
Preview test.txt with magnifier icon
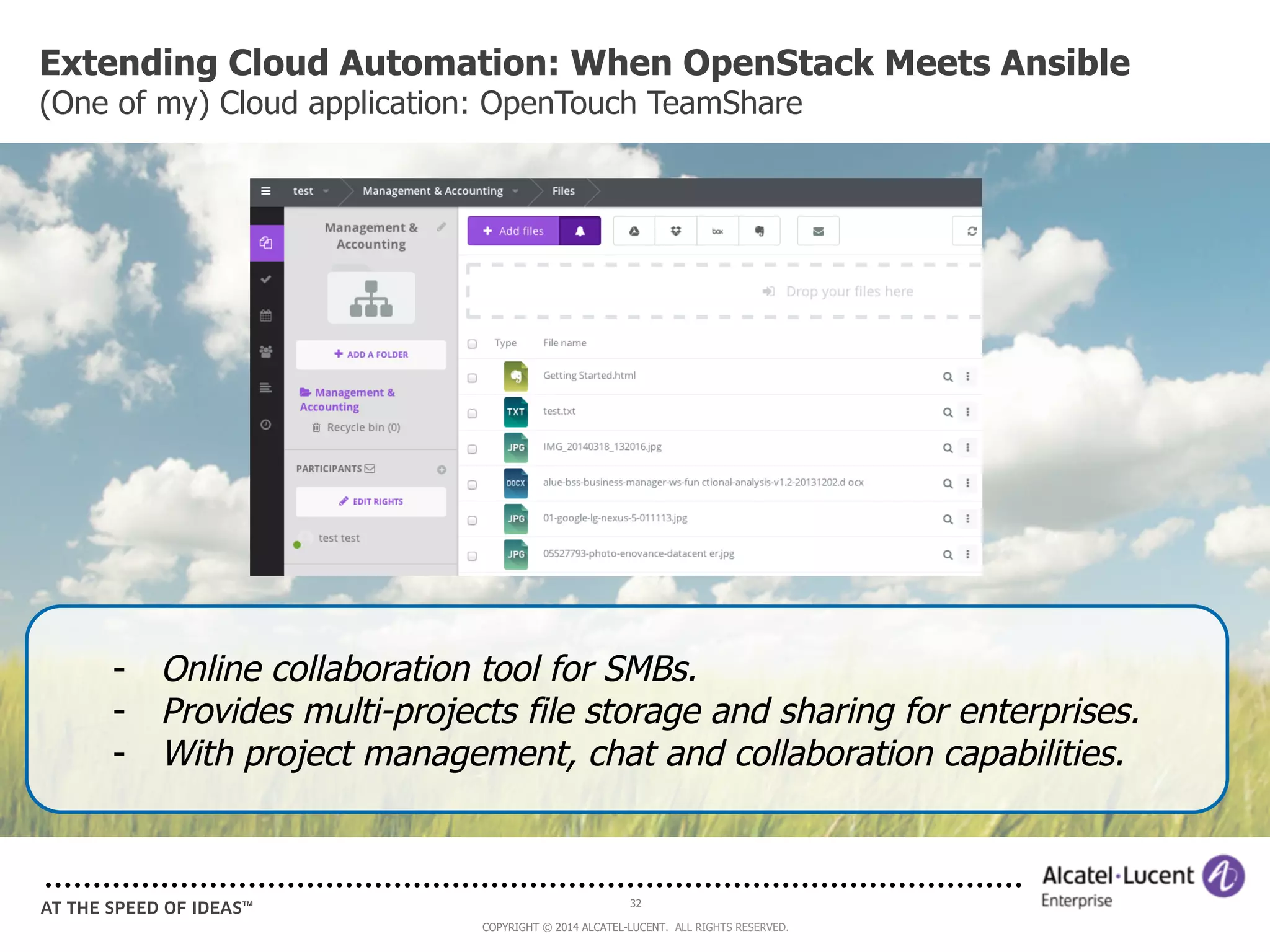pyautogui.click(x=948, y=412)
